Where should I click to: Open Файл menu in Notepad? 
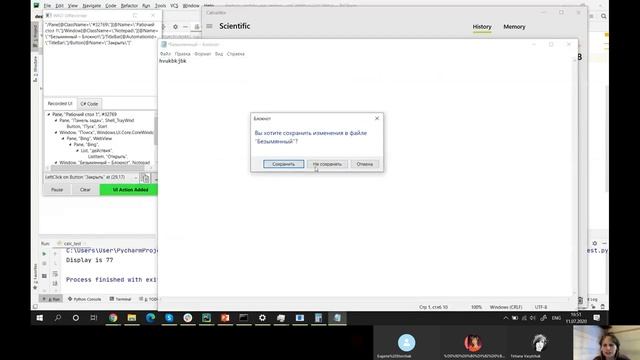point(165,54)
